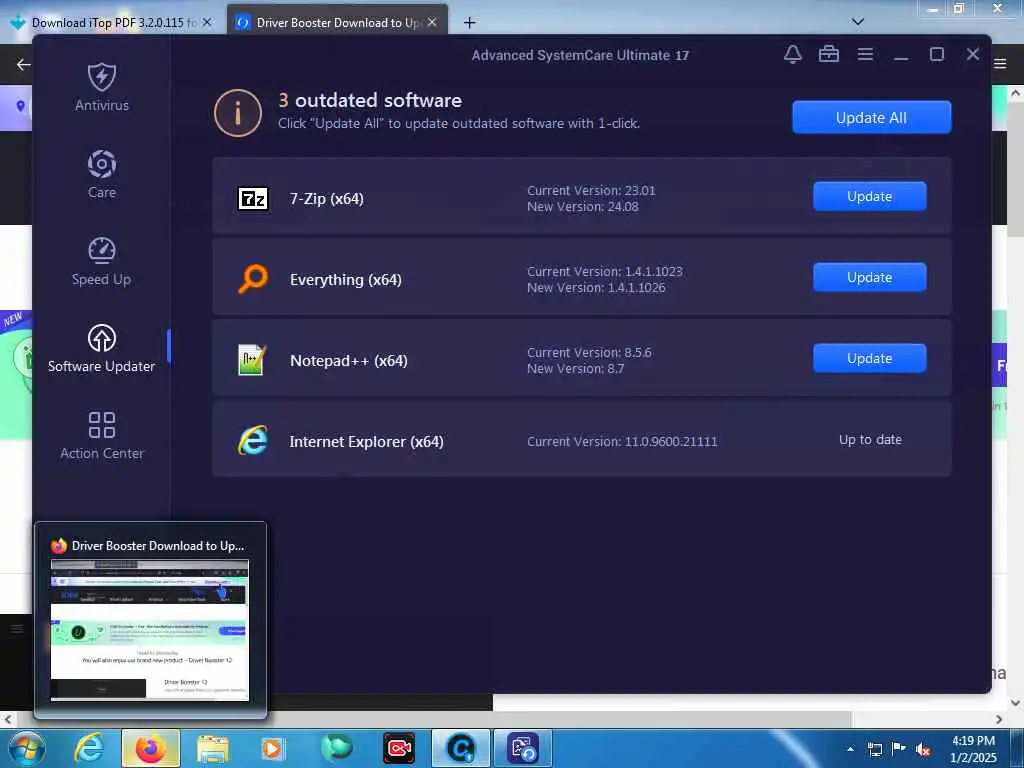Expand the browser list all tabs arrow
The height and width of the screenshot is (768, 1024).
tap(858, 22)
